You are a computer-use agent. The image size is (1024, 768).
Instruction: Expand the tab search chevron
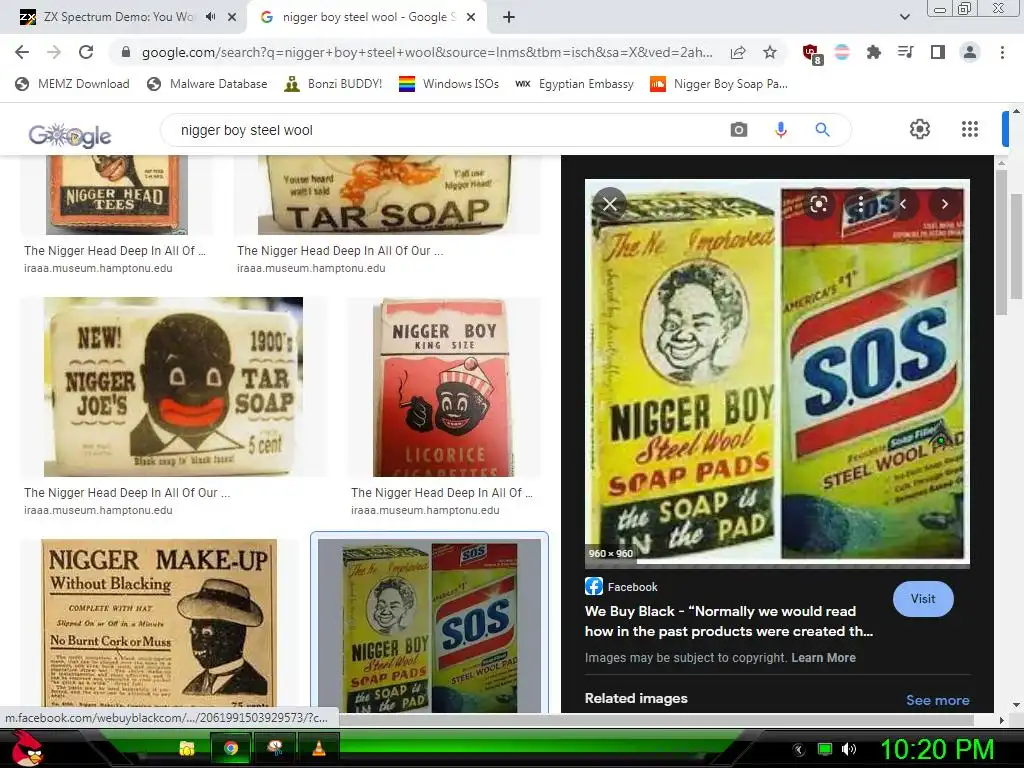coord(904,17)
